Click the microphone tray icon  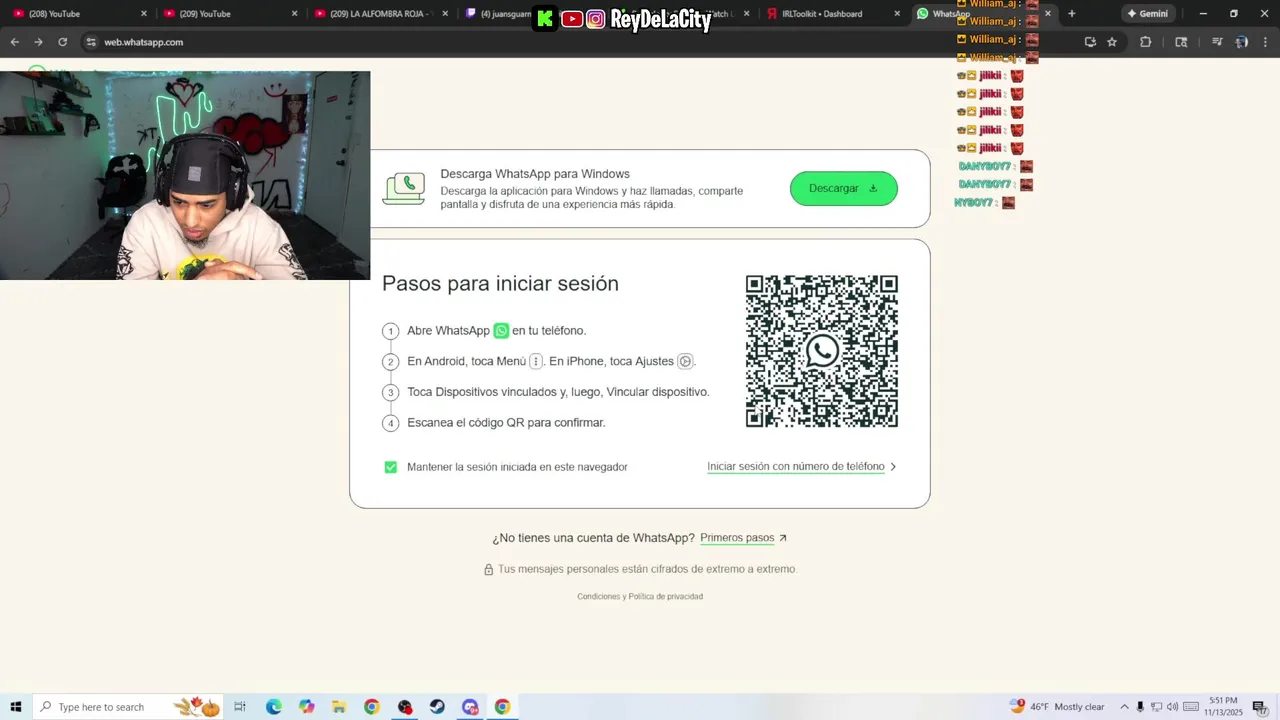[1141, 707]
